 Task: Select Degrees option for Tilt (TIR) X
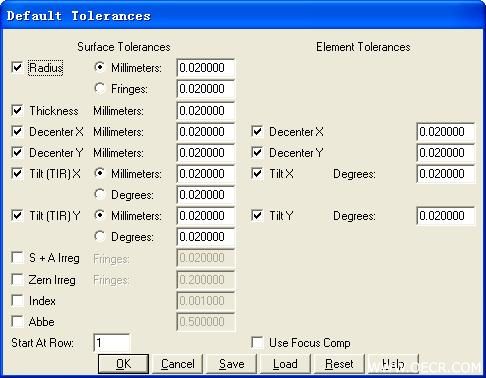(100, 194)
